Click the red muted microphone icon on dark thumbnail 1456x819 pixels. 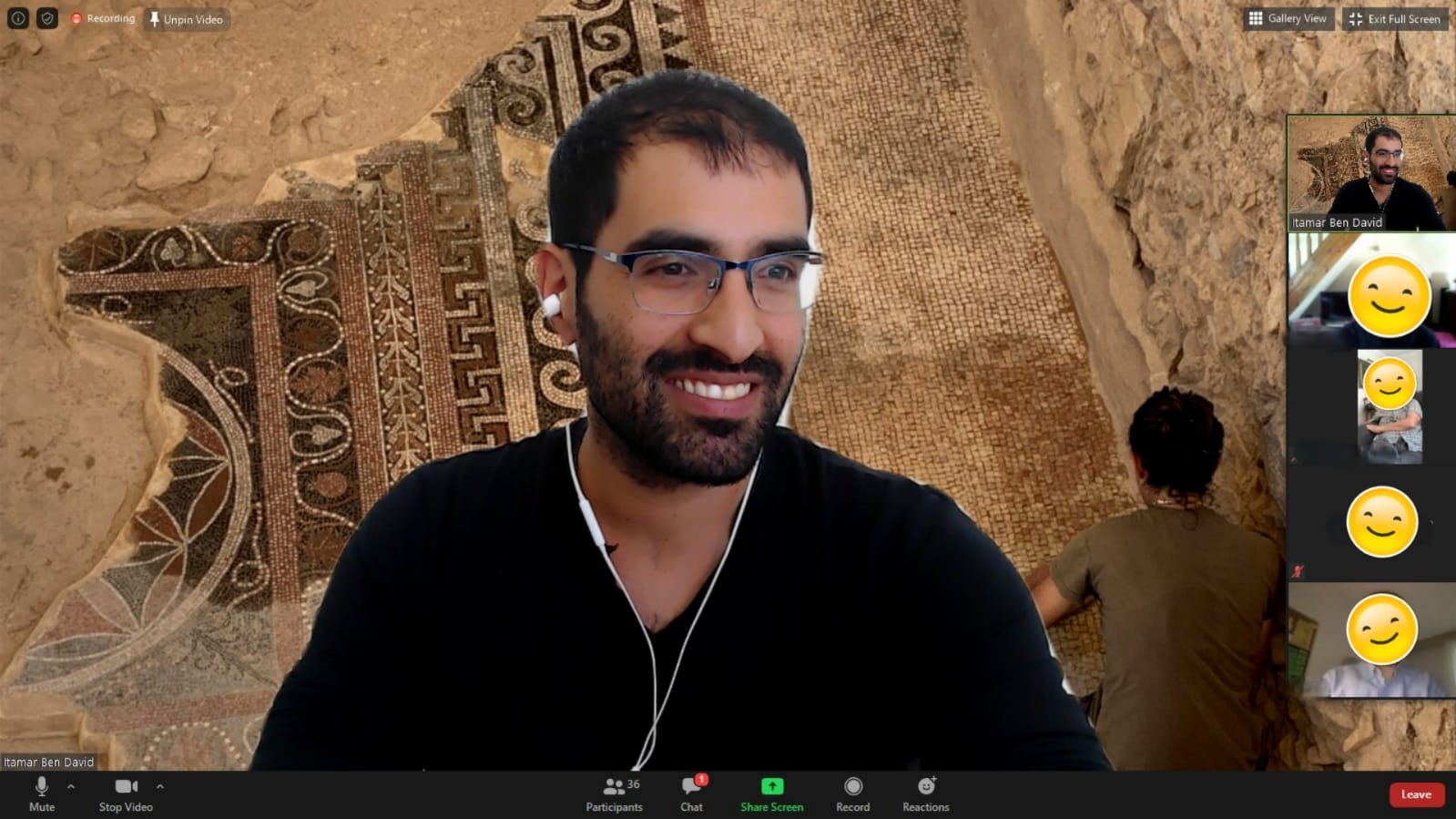tap(1298, 571)
